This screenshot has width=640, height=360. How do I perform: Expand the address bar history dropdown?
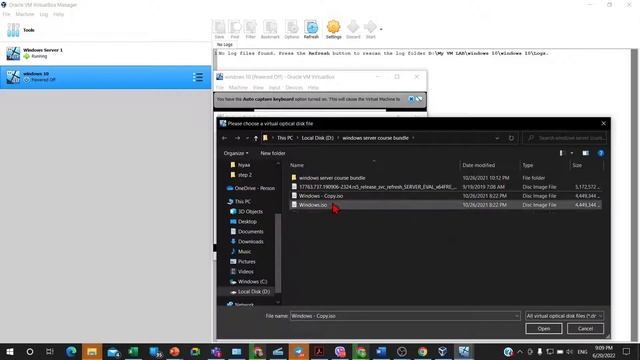pos(497,138)
